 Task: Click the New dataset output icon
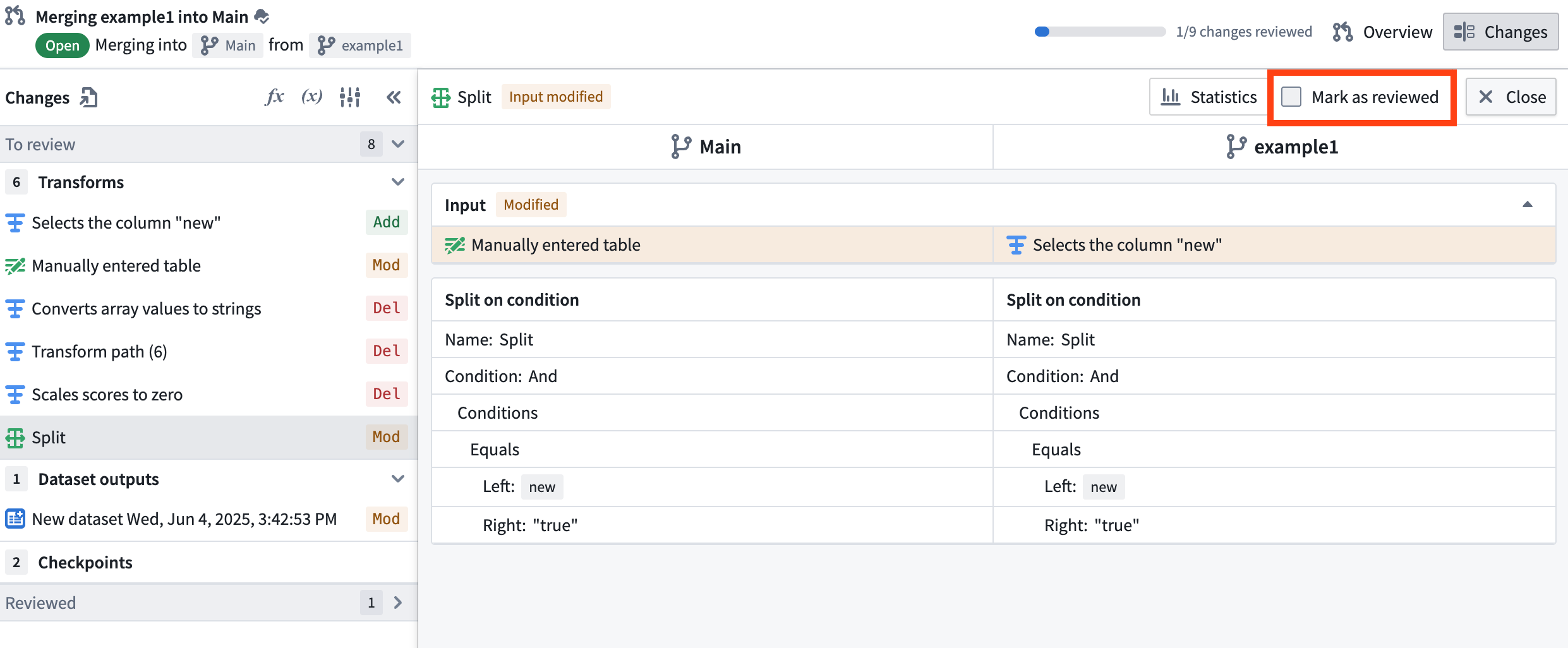(x=15, y=518)
